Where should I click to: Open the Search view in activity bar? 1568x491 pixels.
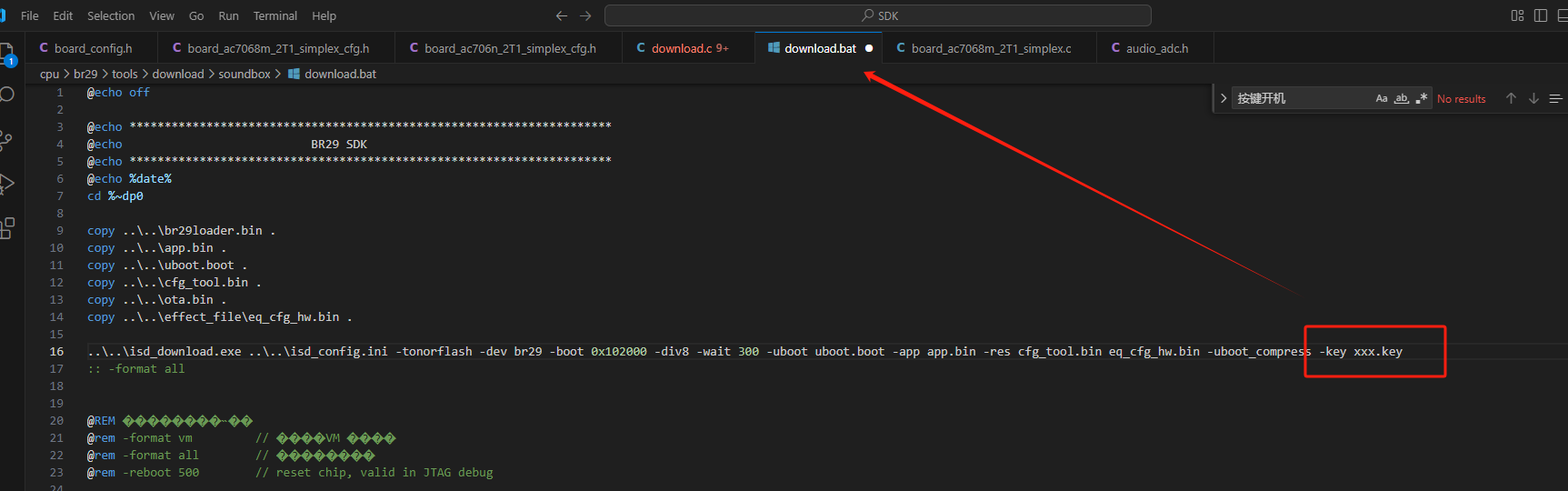[6, 95]
